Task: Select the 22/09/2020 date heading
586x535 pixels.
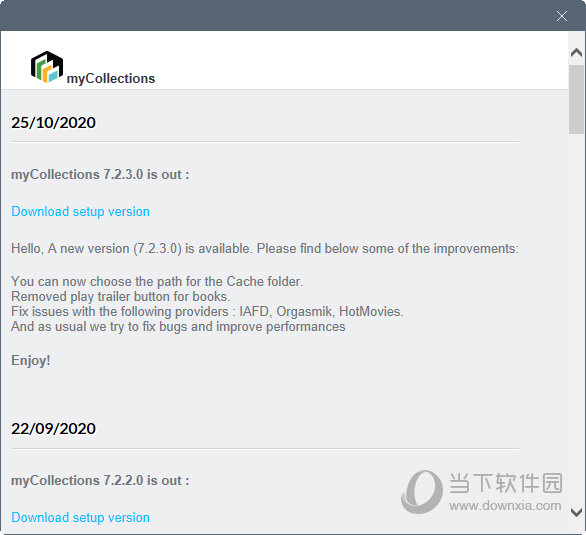Action: [53, 429]
